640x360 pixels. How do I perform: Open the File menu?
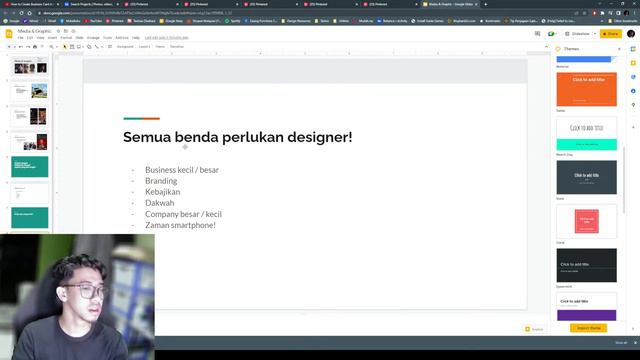pyautogui.click(x=20, y=38)
